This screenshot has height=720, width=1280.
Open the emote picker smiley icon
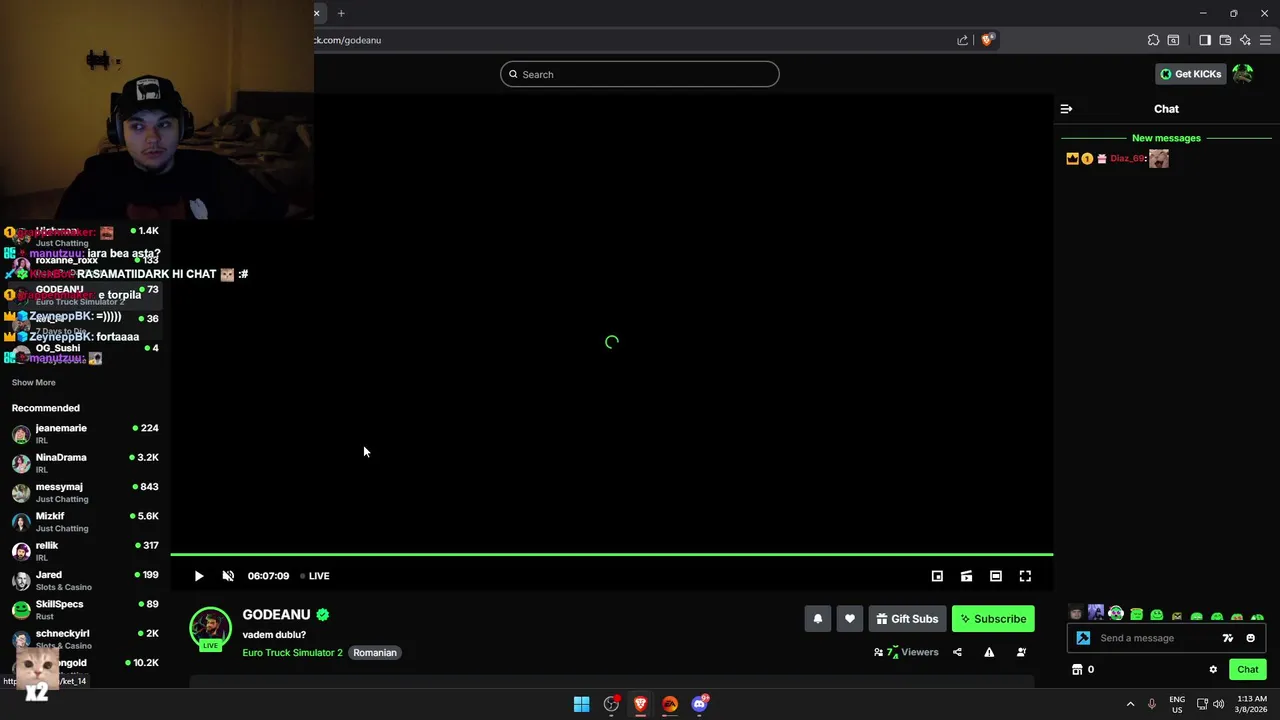1250,638
